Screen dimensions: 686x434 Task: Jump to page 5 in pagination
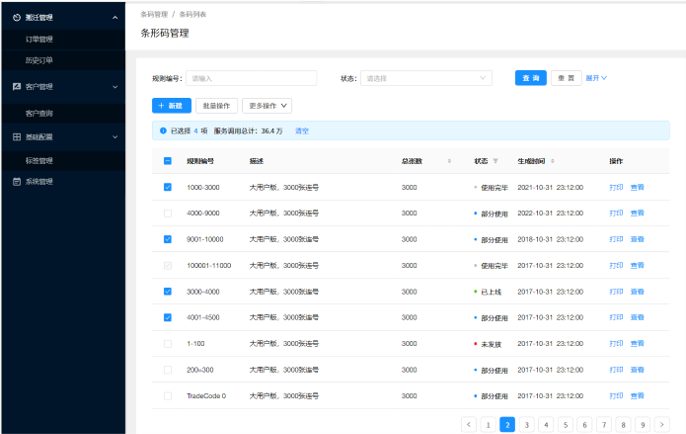[x=565, y=424]
